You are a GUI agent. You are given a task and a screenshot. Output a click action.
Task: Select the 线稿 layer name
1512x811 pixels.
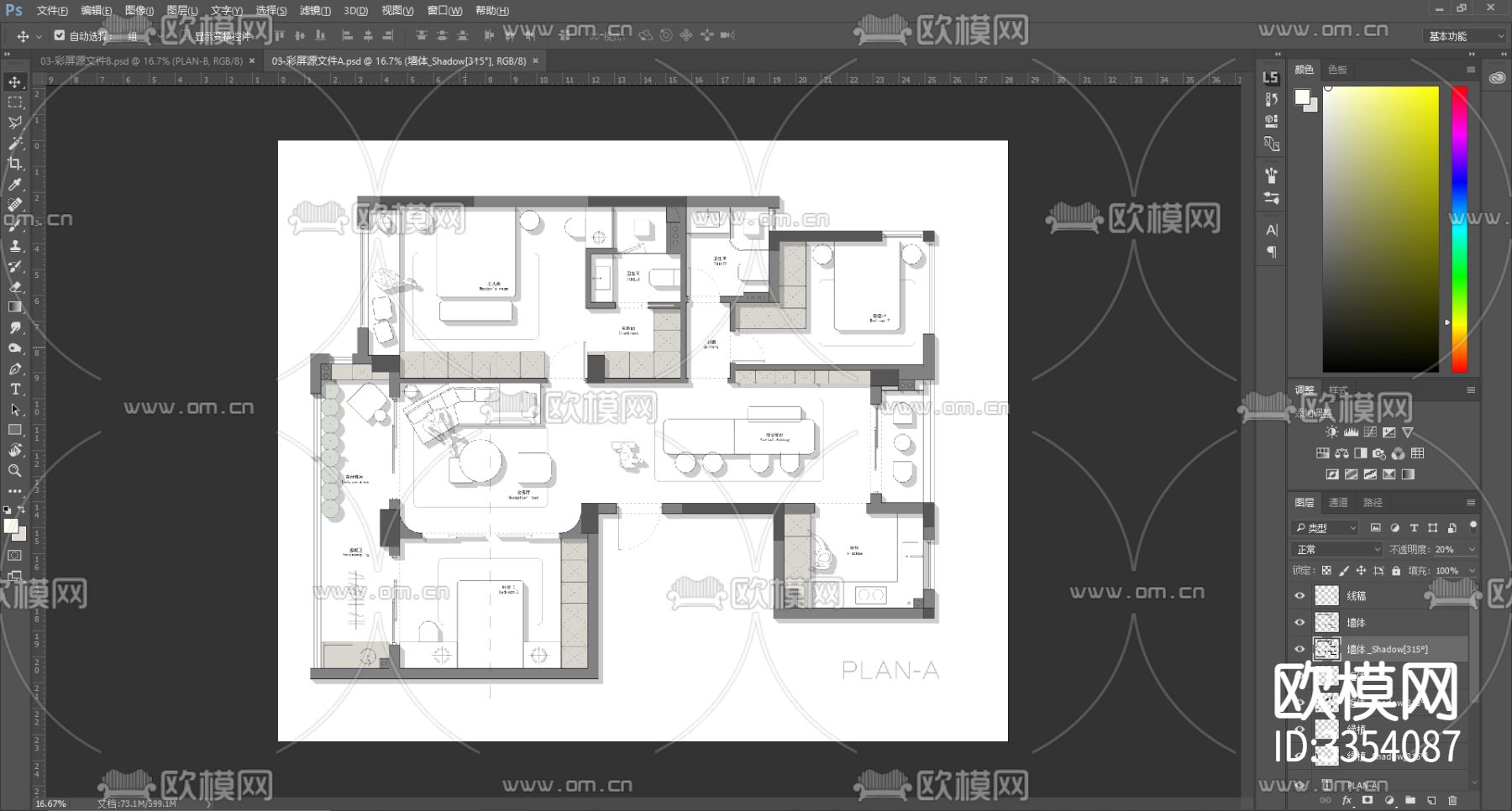[x=1357, y=595]
